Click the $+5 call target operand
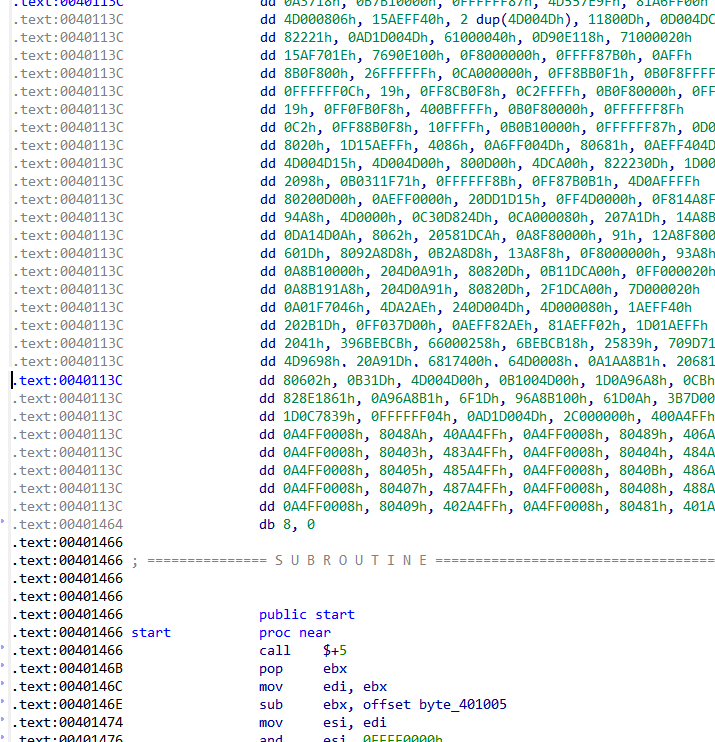The height and width of the screenshot is (742, 715). point(335,651)
